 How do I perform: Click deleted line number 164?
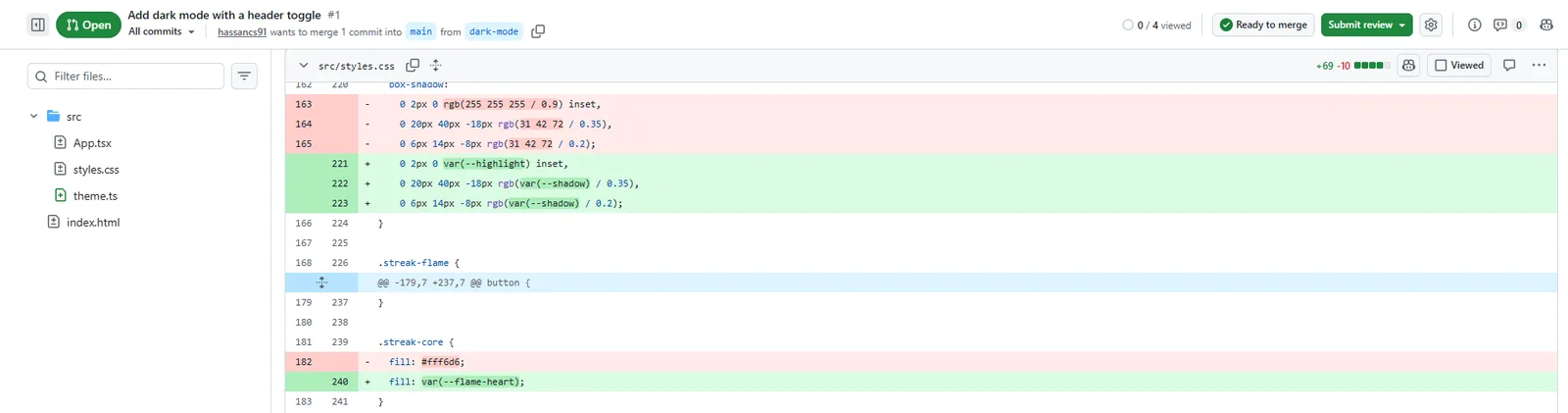click(304, 124)
